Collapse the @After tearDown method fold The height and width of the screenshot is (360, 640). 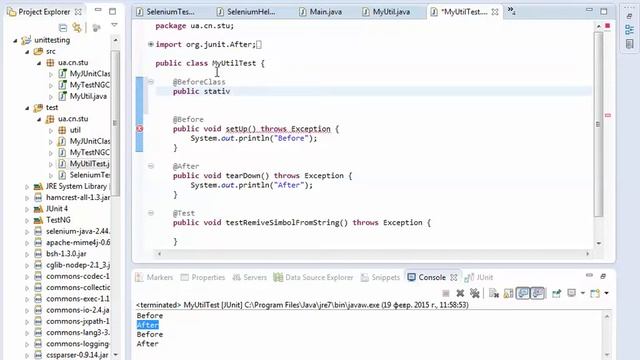coord(151,166)
